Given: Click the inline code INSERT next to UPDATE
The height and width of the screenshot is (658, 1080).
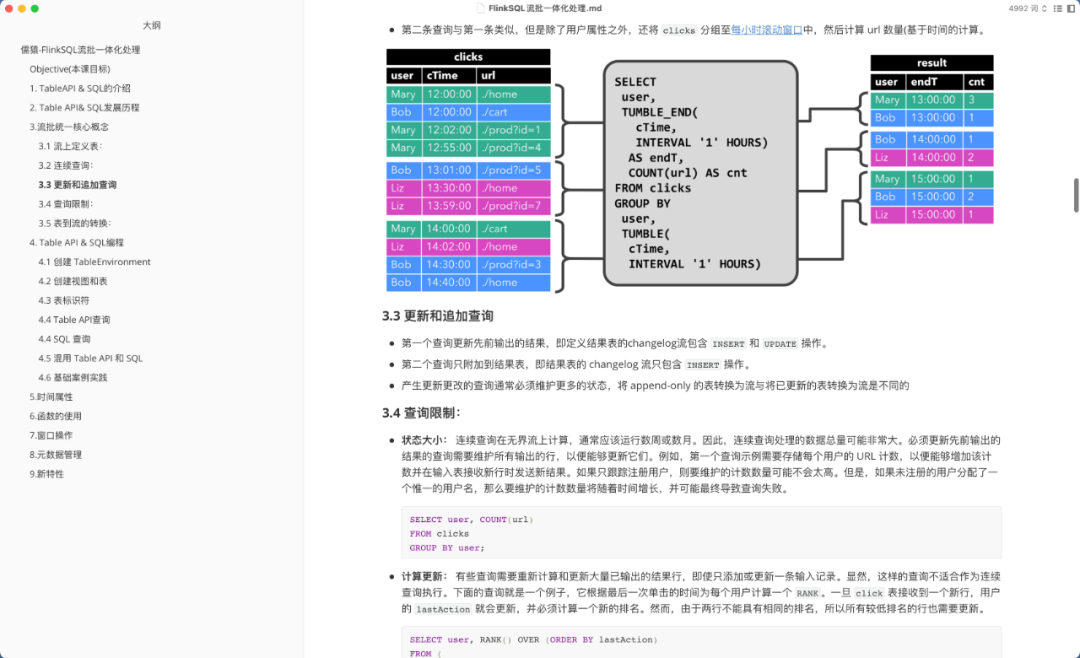Looking at the screenshot, I should click(728, 344).
